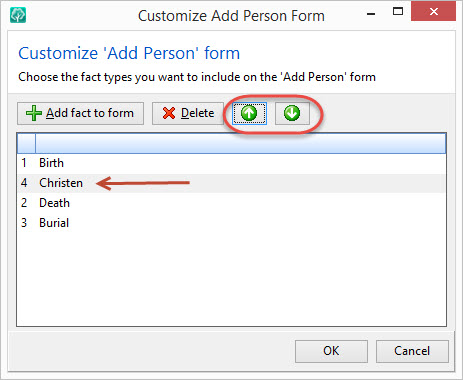
Task: Move selected fact up with green up arrow
Action: click(249, 113)
